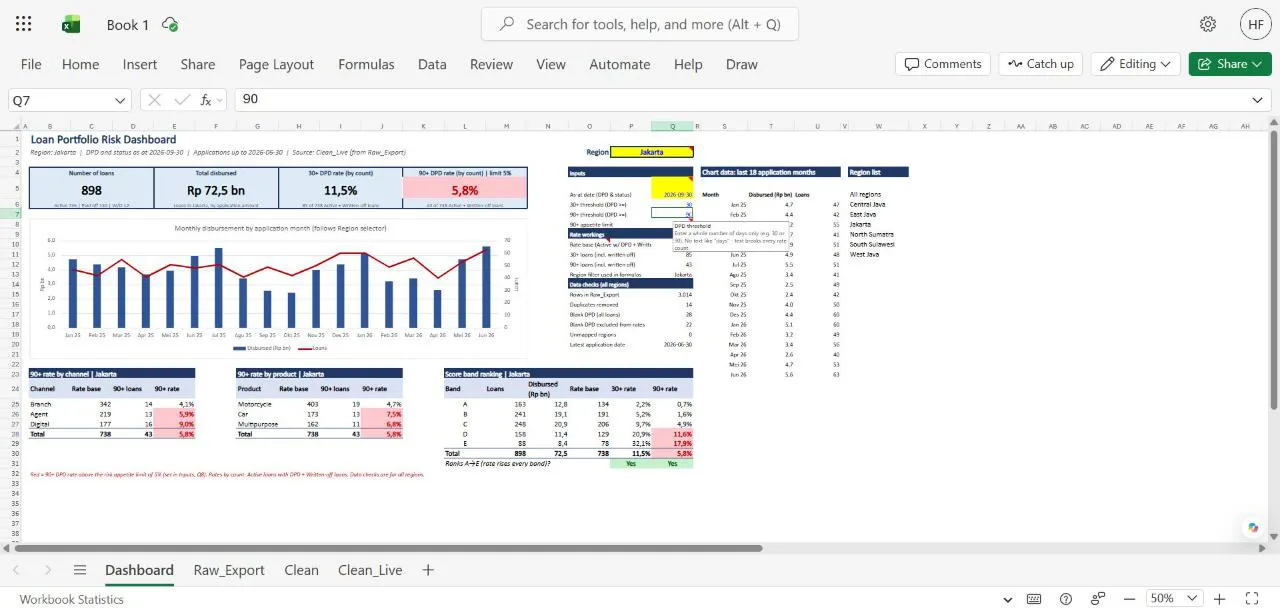Open the Settings gear

[x=1208, y=24]
